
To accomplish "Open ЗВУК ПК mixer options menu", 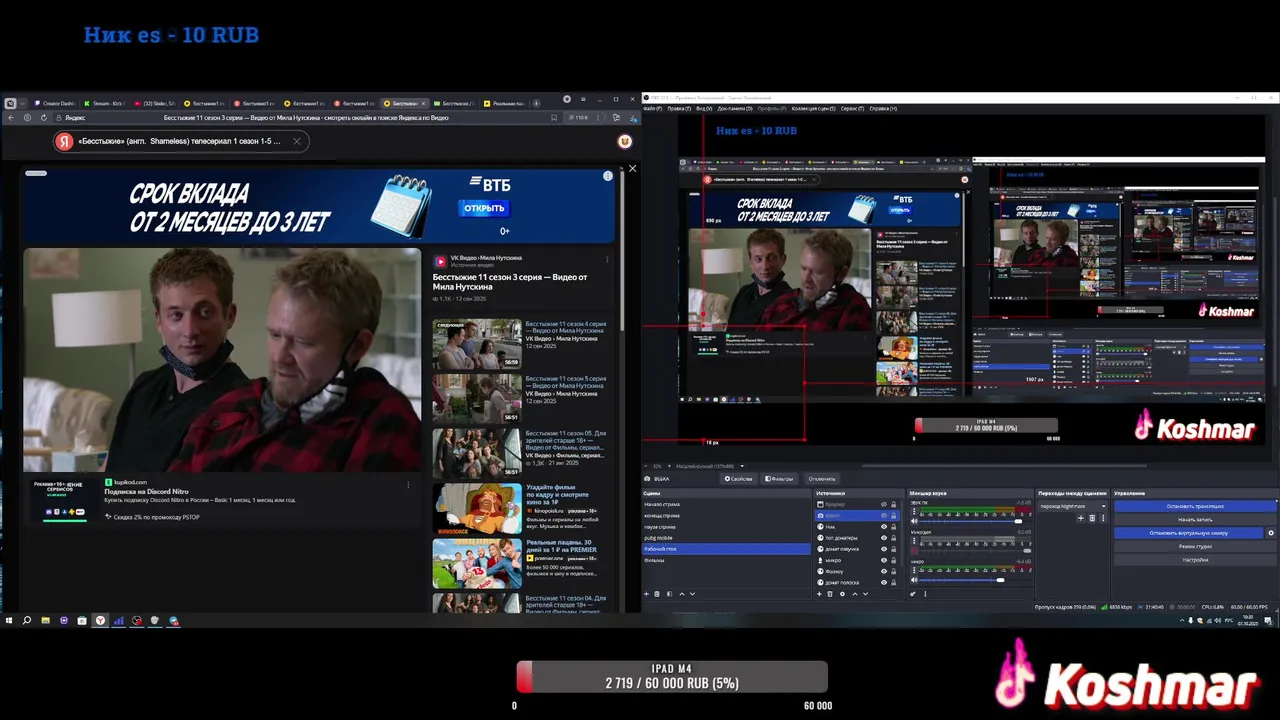I will pos(914,512).
